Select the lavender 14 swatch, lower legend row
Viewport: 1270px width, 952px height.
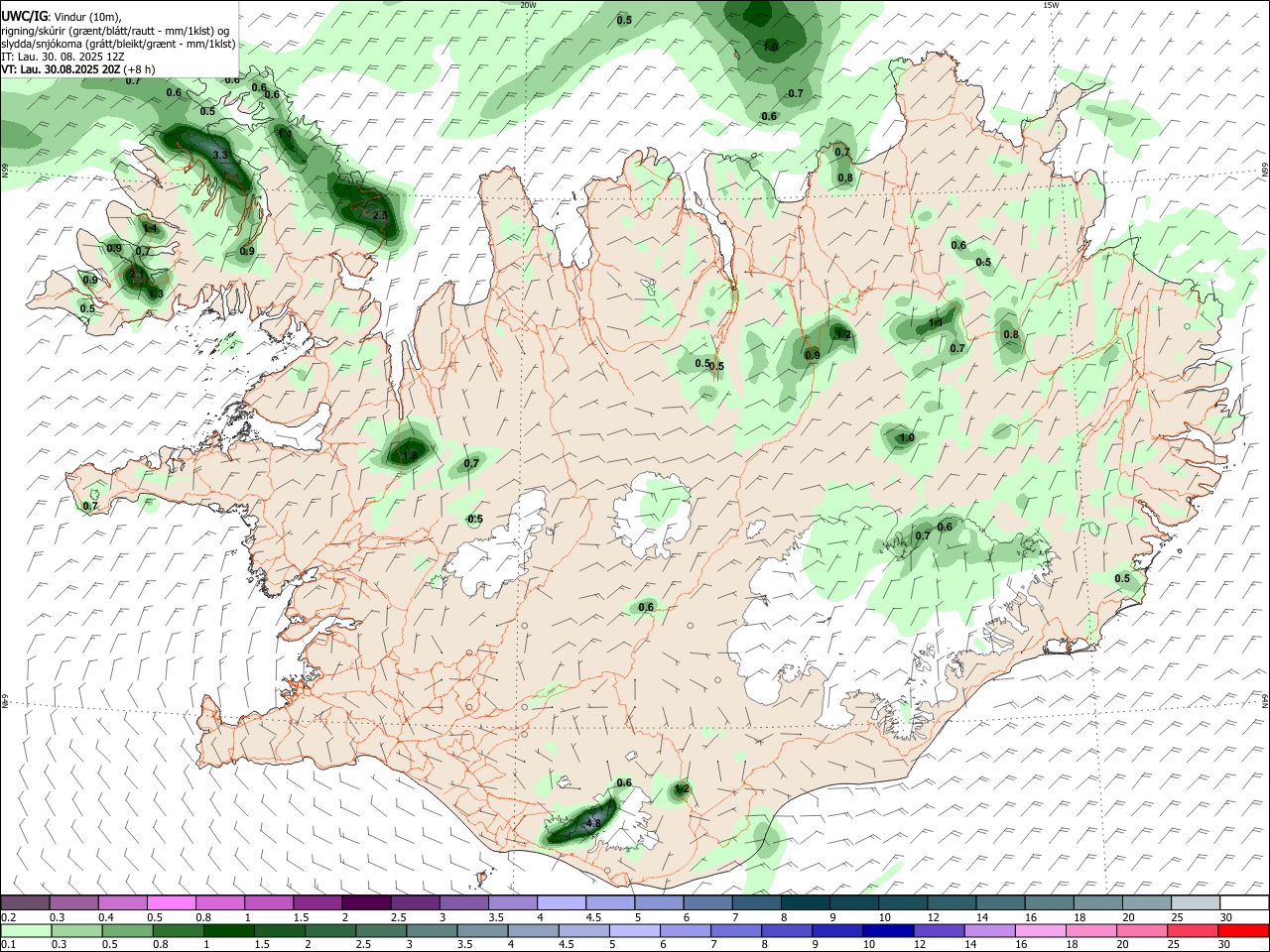pyautogui.click(x=989, y=930)
